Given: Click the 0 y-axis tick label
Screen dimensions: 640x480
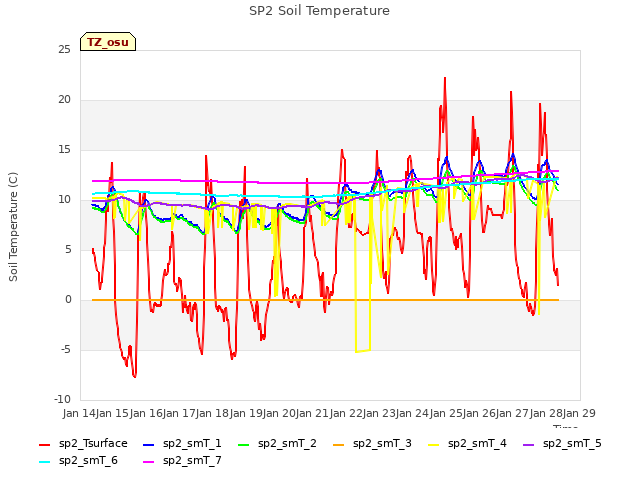Looking at the screenshot, I should [x=68, y=300].
